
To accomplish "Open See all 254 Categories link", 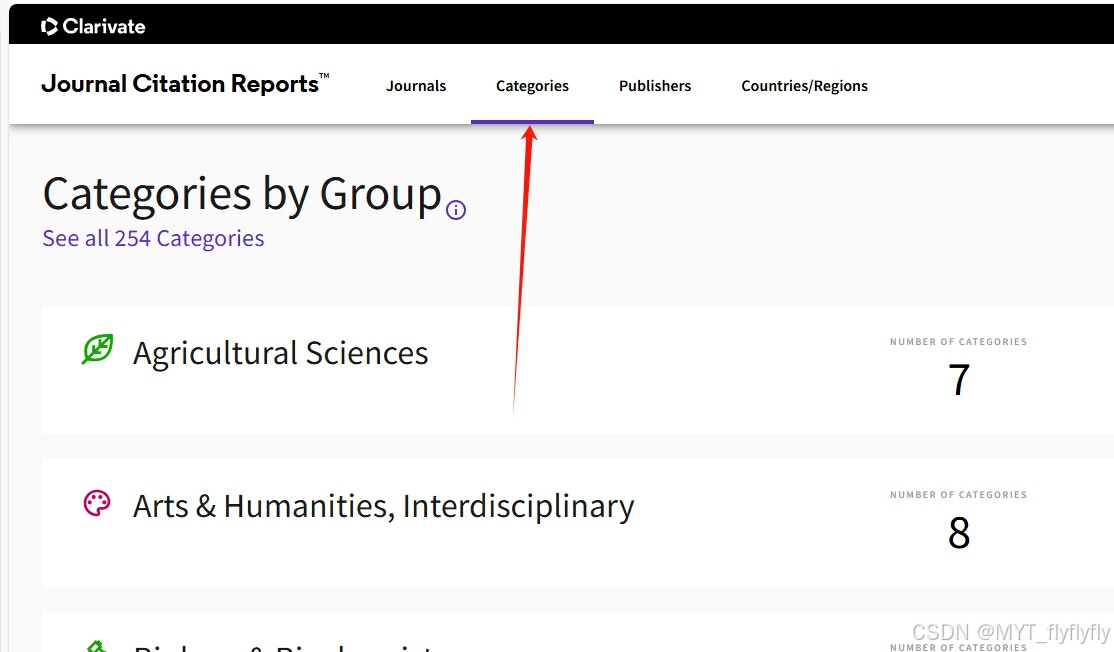I will [x=153, y=239].
